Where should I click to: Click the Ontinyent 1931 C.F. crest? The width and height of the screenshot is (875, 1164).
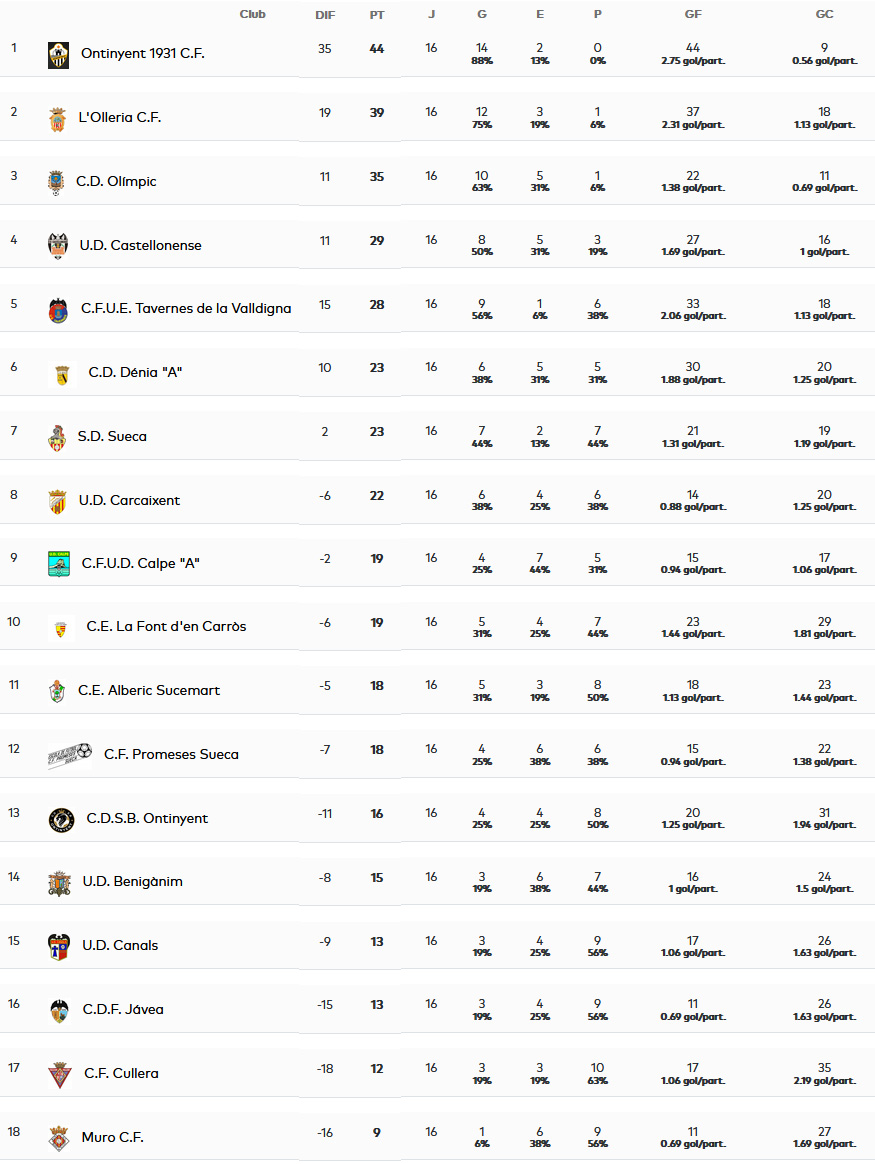coord(58,54)
